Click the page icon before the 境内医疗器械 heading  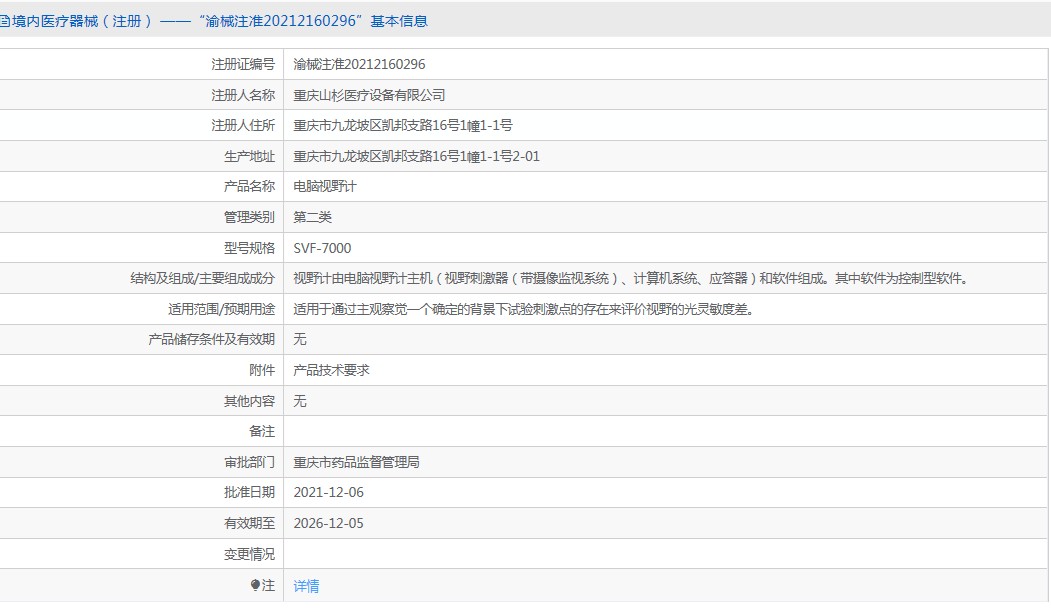click(4, 20)
